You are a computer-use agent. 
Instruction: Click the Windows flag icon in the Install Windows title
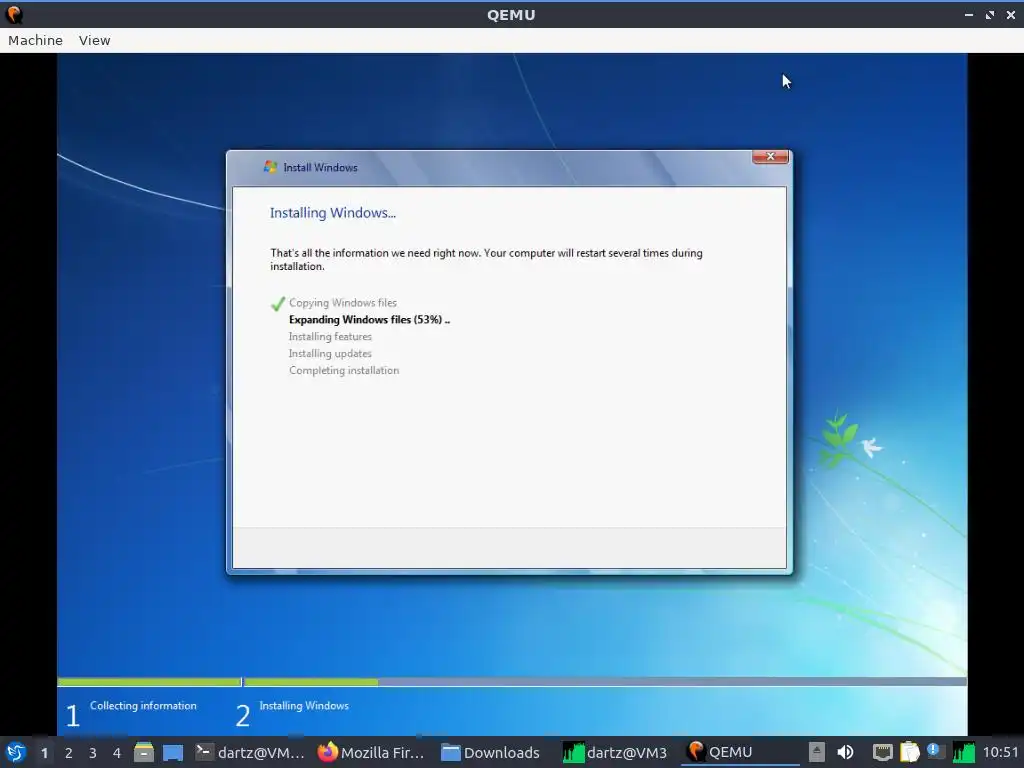[x=270, y=167]
